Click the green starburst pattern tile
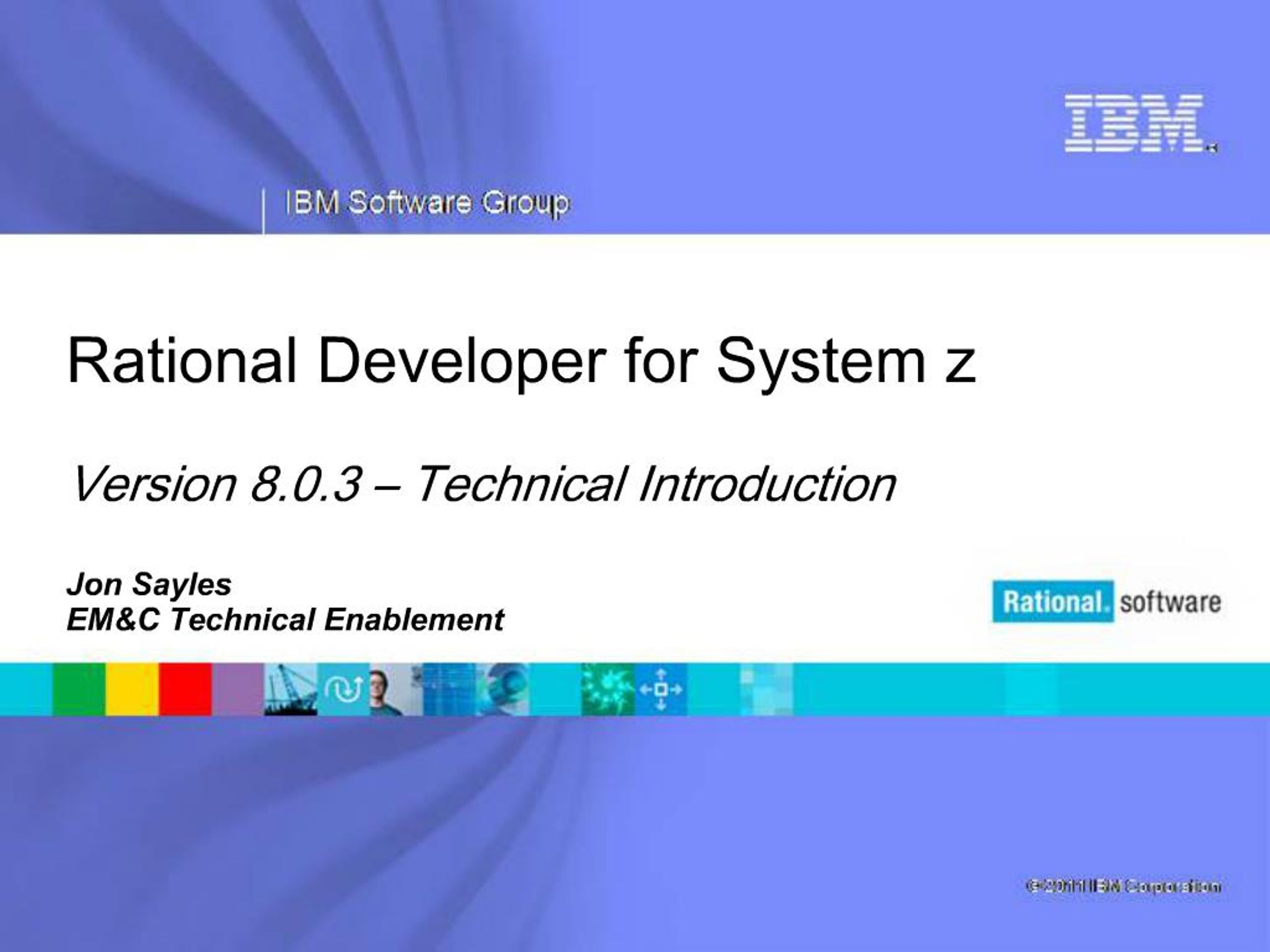The image size is (1270, 952). coord(609,689)
